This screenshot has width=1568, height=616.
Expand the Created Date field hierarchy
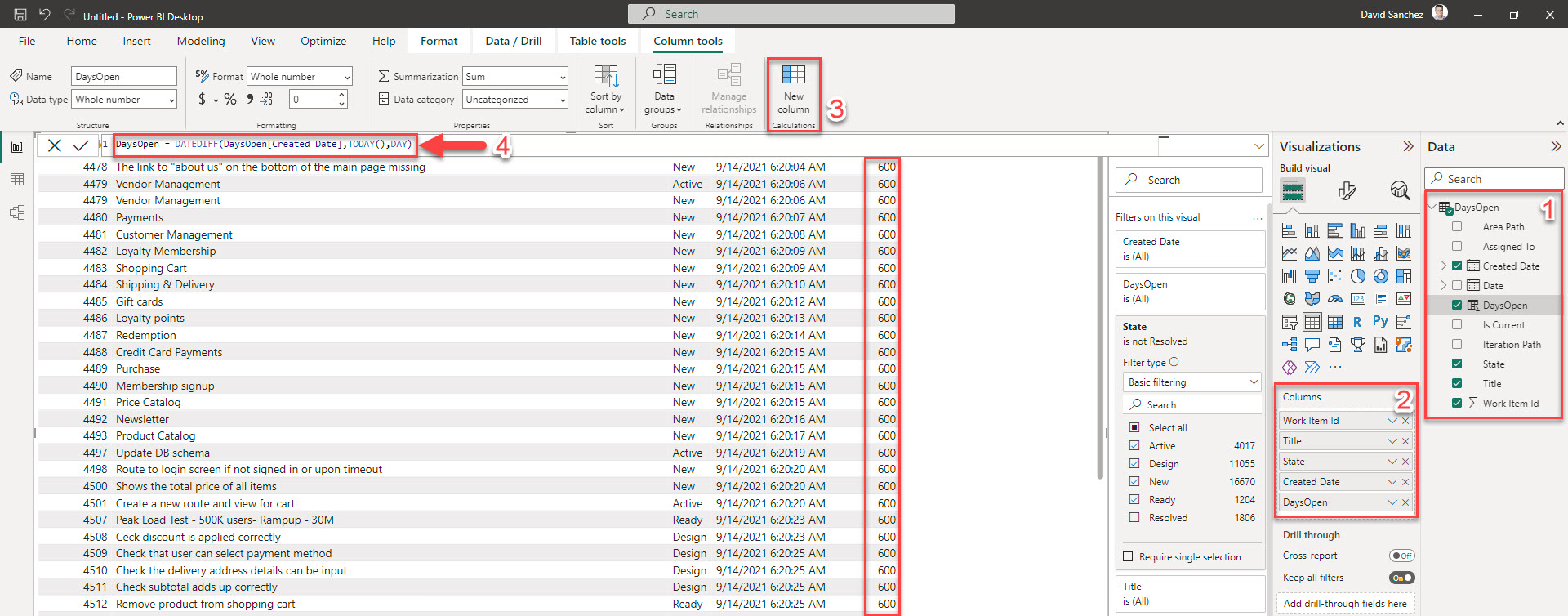[x=1443, y=266]
